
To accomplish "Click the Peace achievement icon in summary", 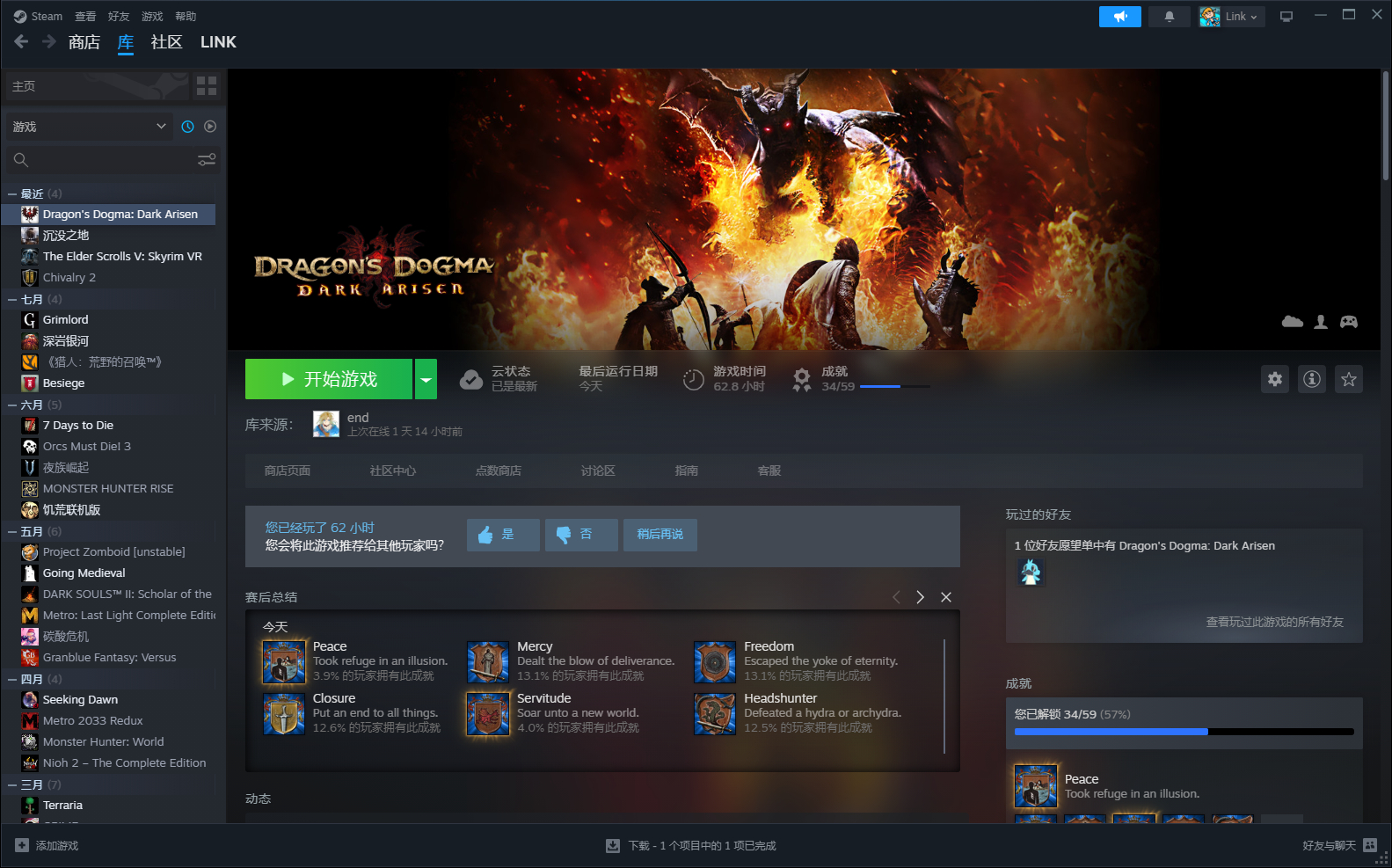I will 284,662.
